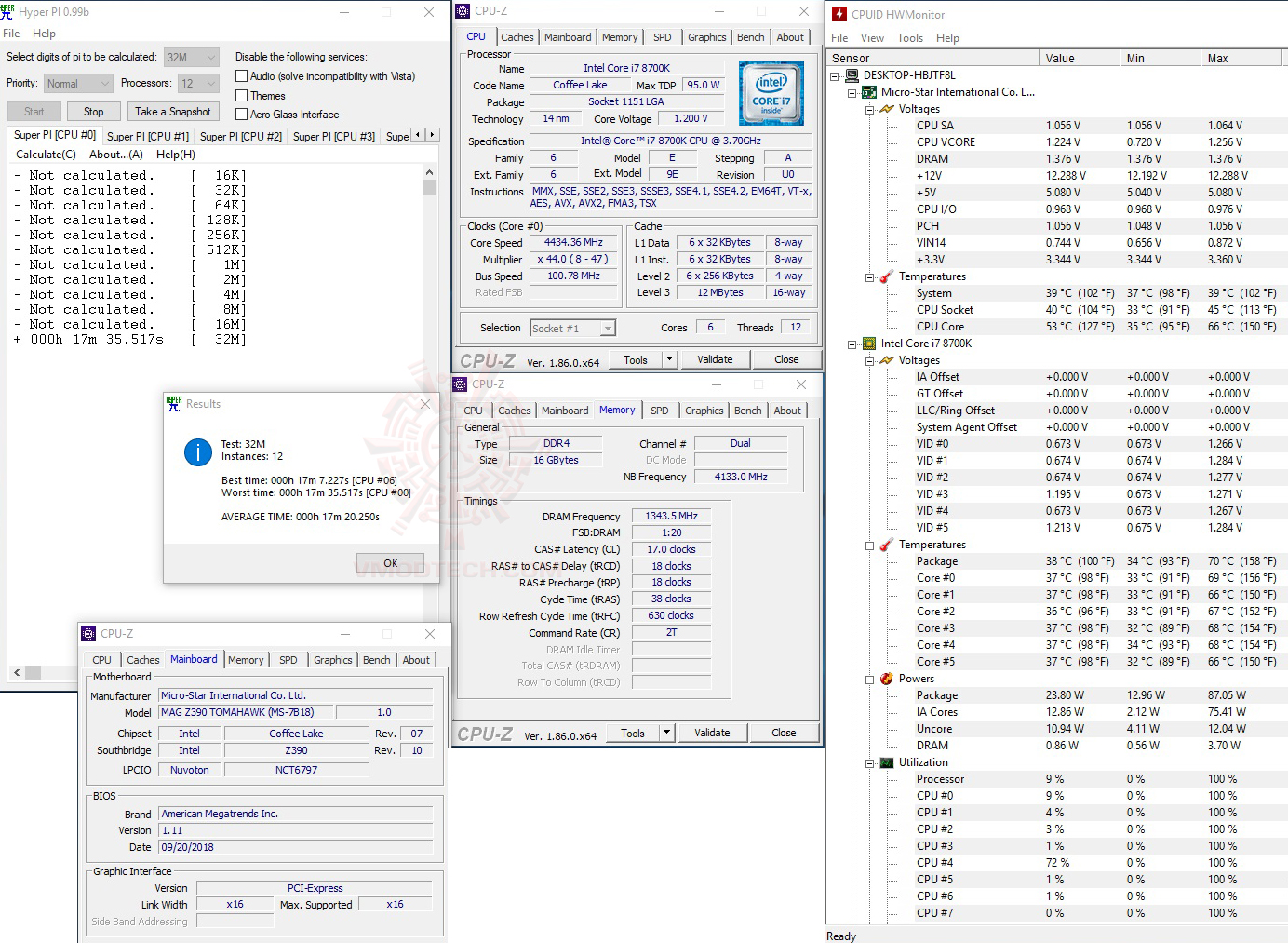The width and height of the screenshot is (1288, 943).
Task: Switch to the SPD tab in CPU-Z
Action: 663,36
